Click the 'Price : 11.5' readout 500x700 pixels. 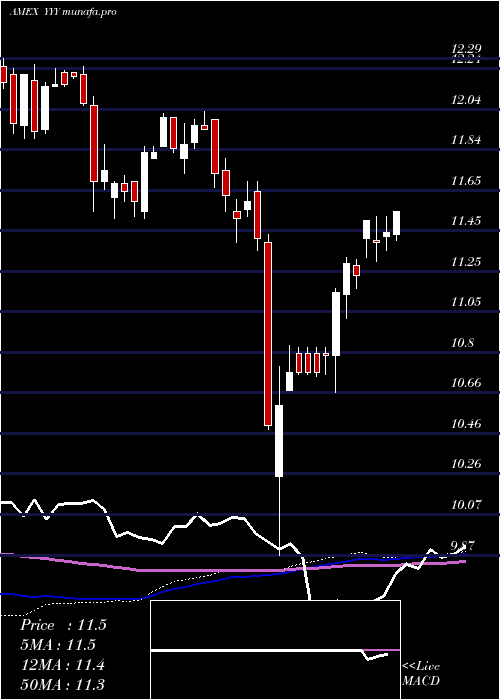pyautogui.click(x=63, y=625)
